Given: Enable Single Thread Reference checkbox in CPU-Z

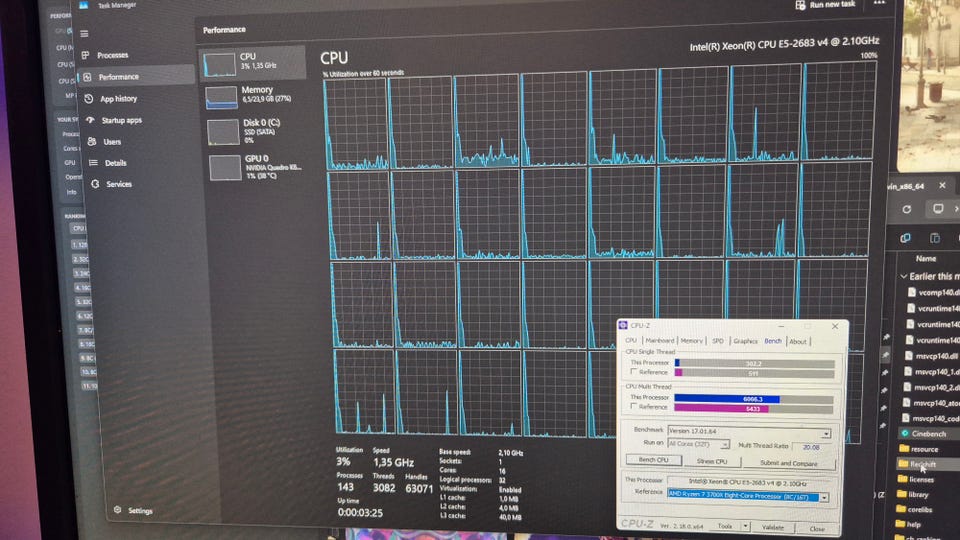Looking at the screenshot, I should point(634,372).
